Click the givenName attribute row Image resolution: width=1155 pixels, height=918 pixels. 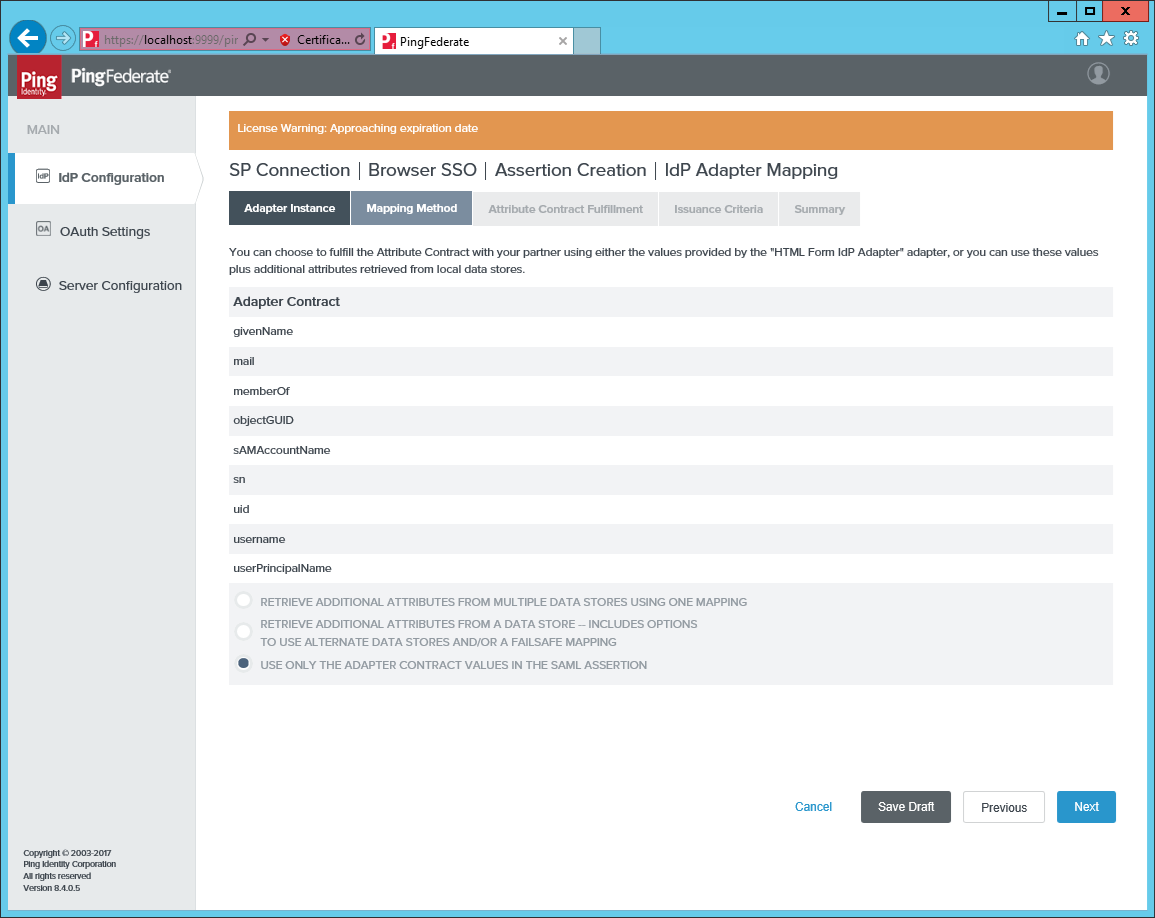coord(671,332)
